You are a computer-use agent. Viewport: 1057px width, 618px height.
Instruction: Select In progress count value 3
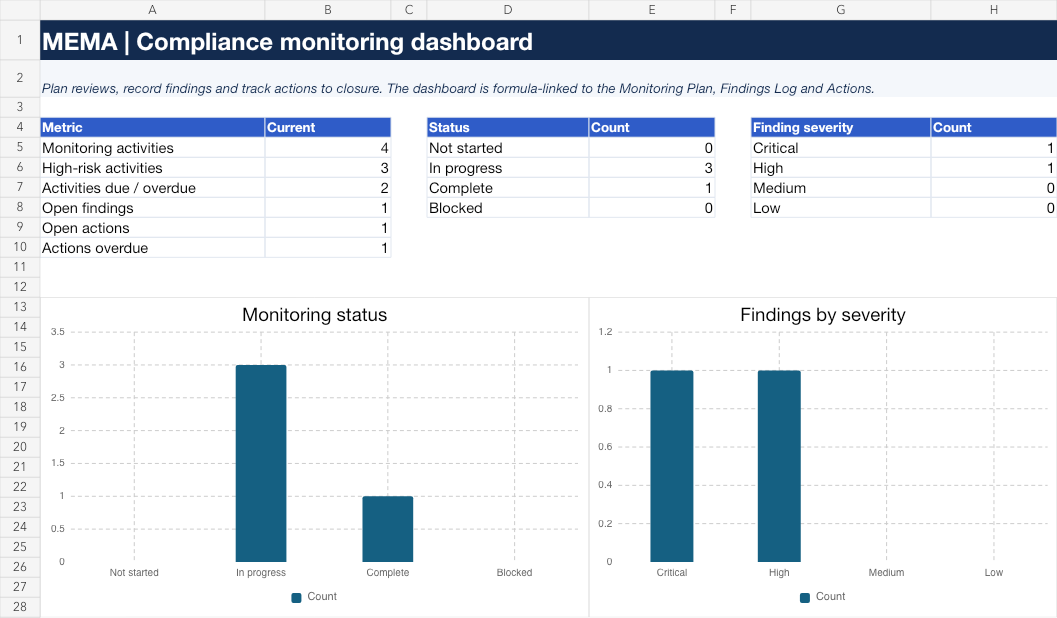point(652,168)
